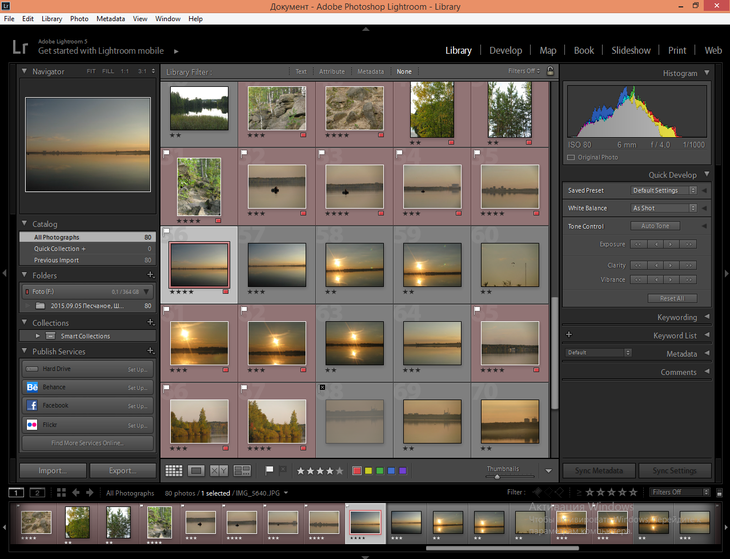Expand the Keywording panel
The width and height of the screenshot is (730, 559).
pos(676,317)
